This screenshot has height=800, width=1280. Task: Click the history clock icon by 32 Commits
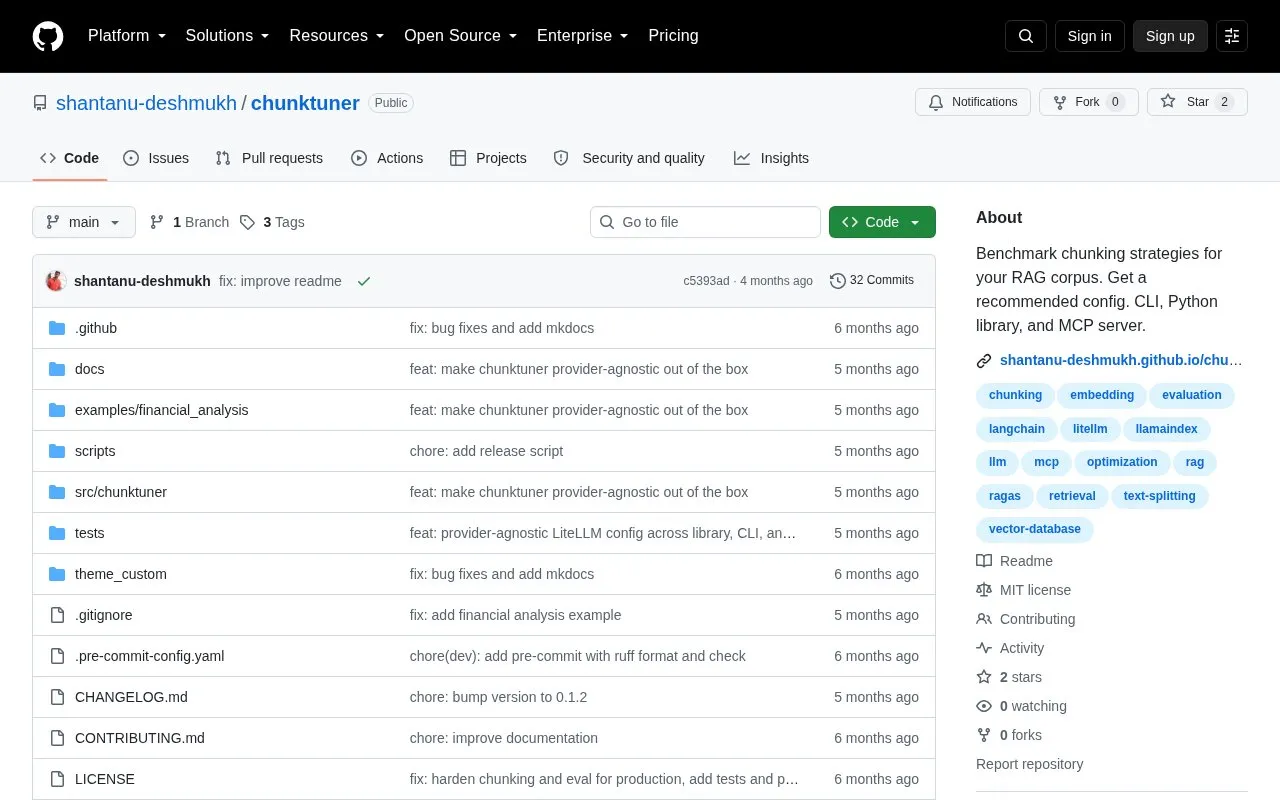pyautogui.click(x=838, y=281)
